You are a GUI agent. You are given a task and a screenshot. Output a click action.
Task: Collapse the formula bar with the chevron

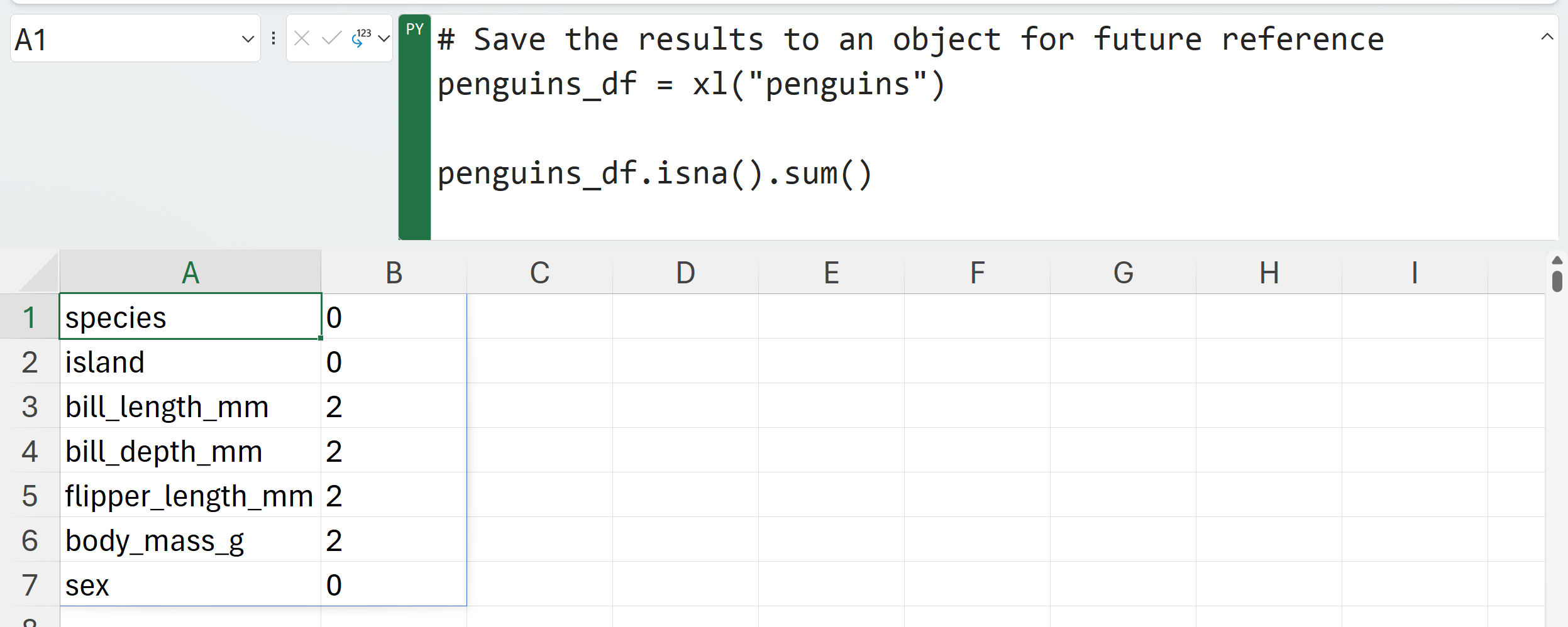pos(1547,37)
